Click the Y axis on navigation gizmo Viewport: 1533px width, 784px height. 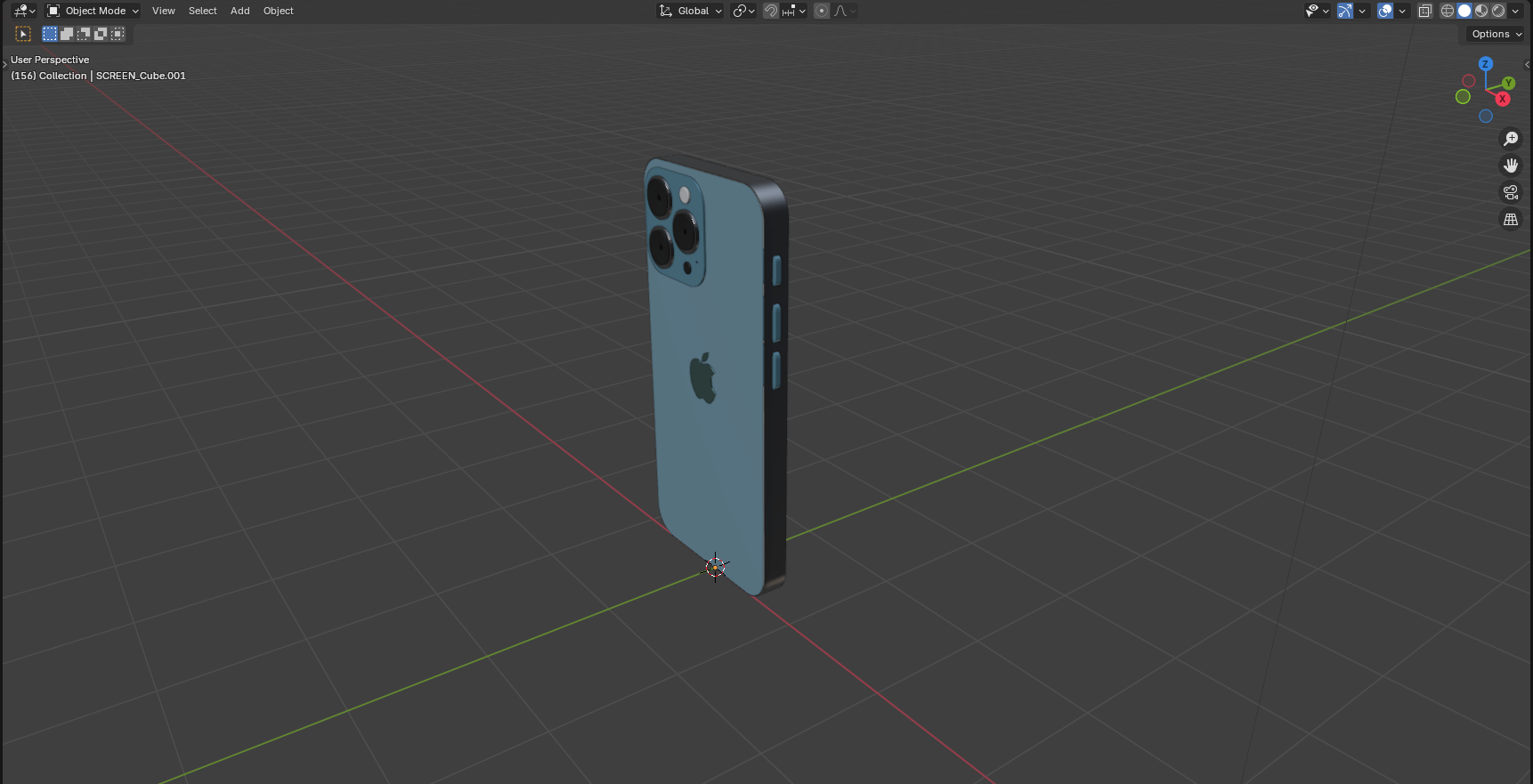[x=1508, y=83]
